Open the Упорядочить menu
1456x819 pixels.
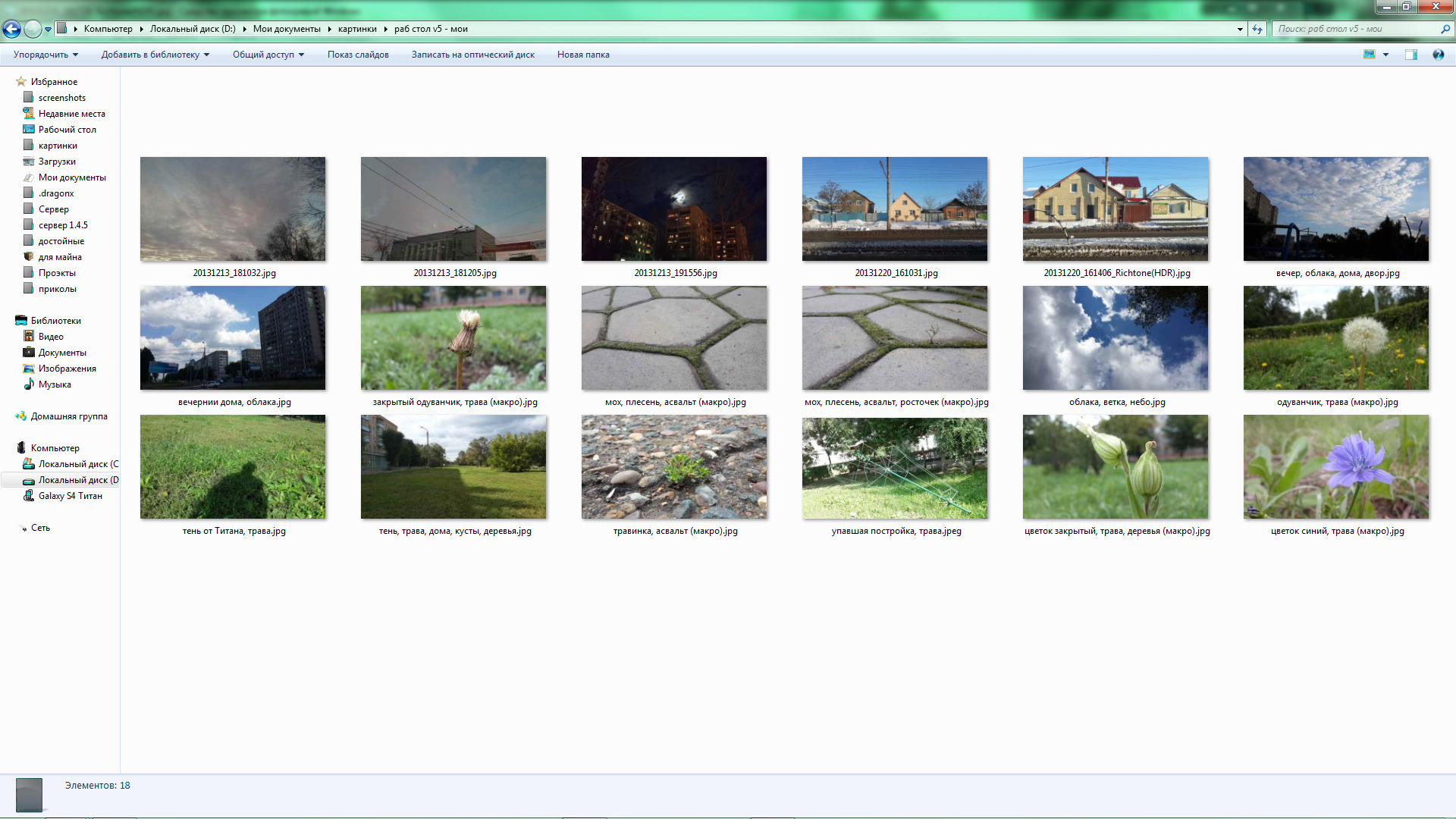click(45, 55)
